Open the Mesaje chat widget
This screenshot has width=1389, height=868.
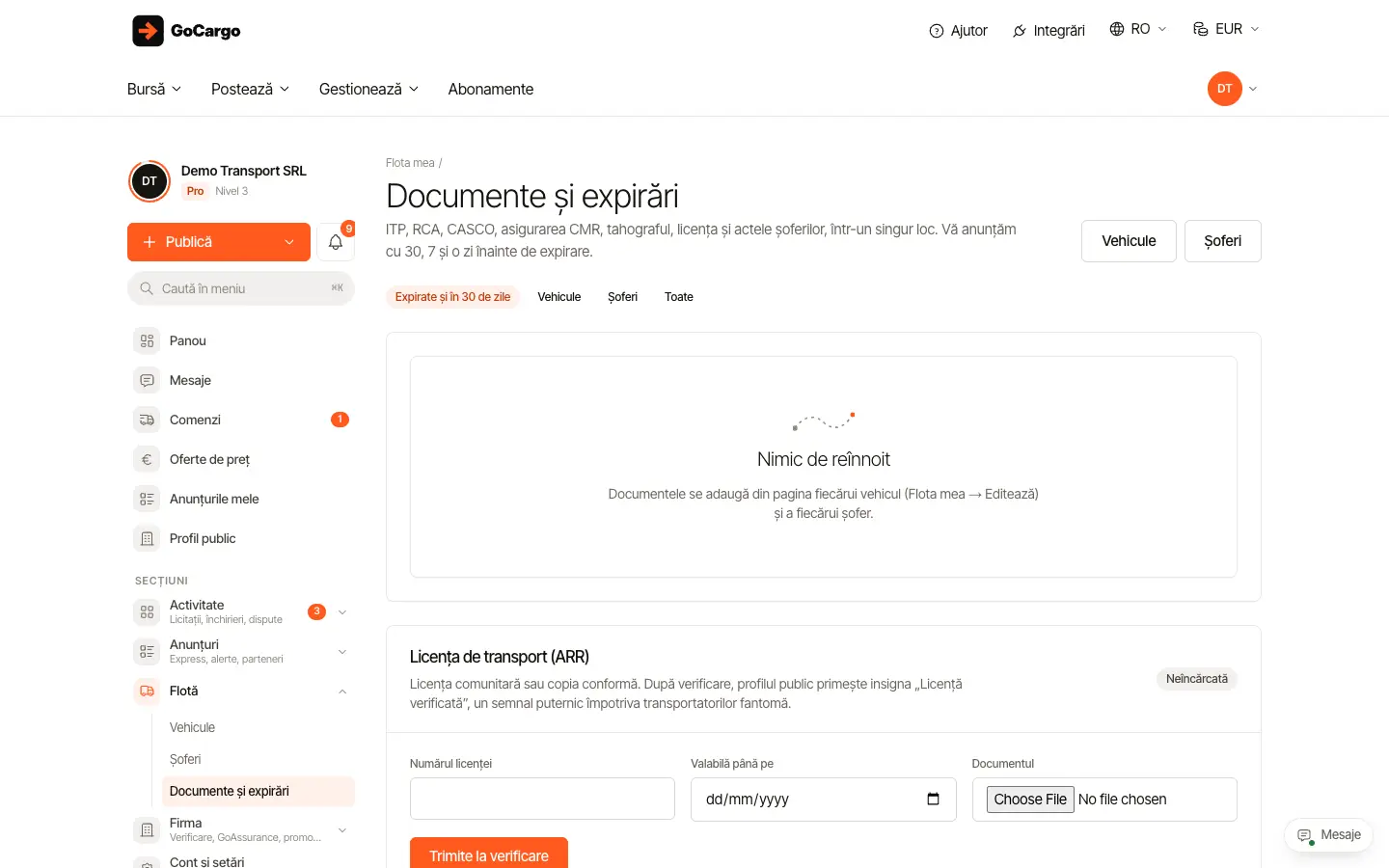[1328, 835]
